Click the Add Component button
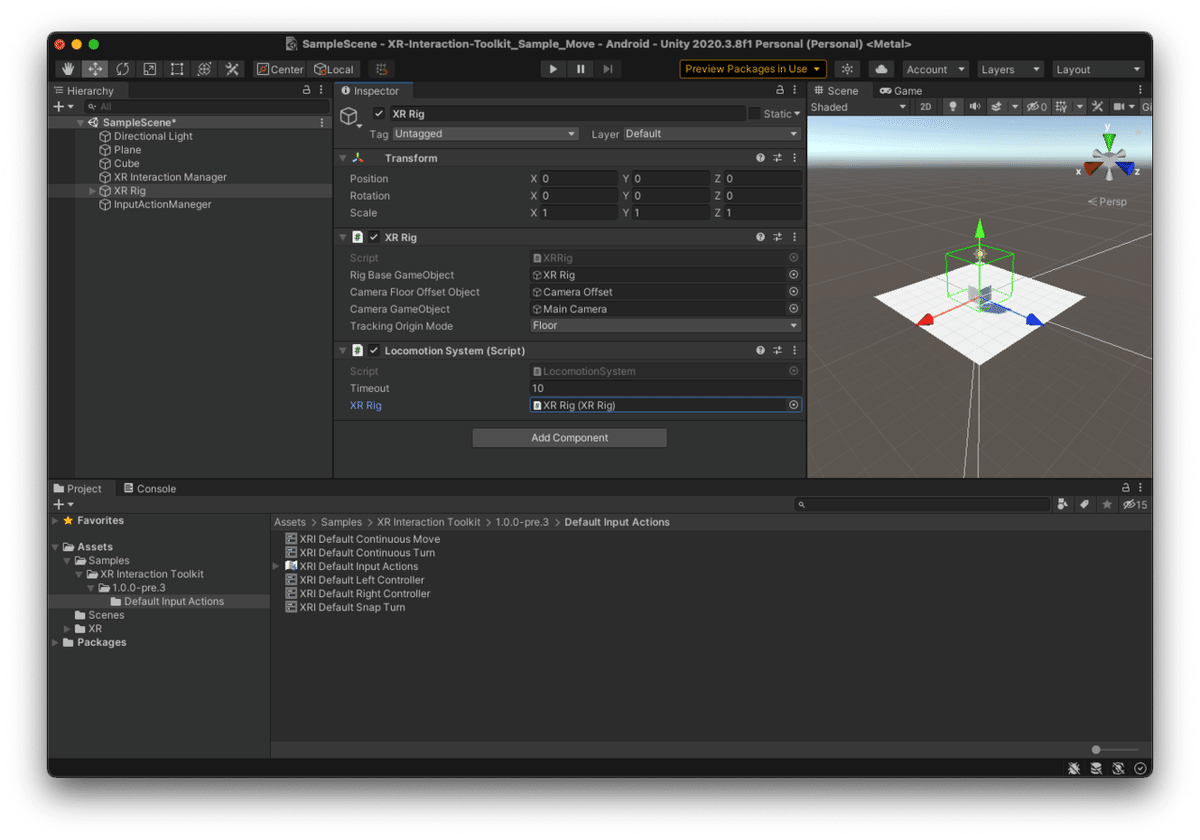1200x840 pixels. pos(569,438)
